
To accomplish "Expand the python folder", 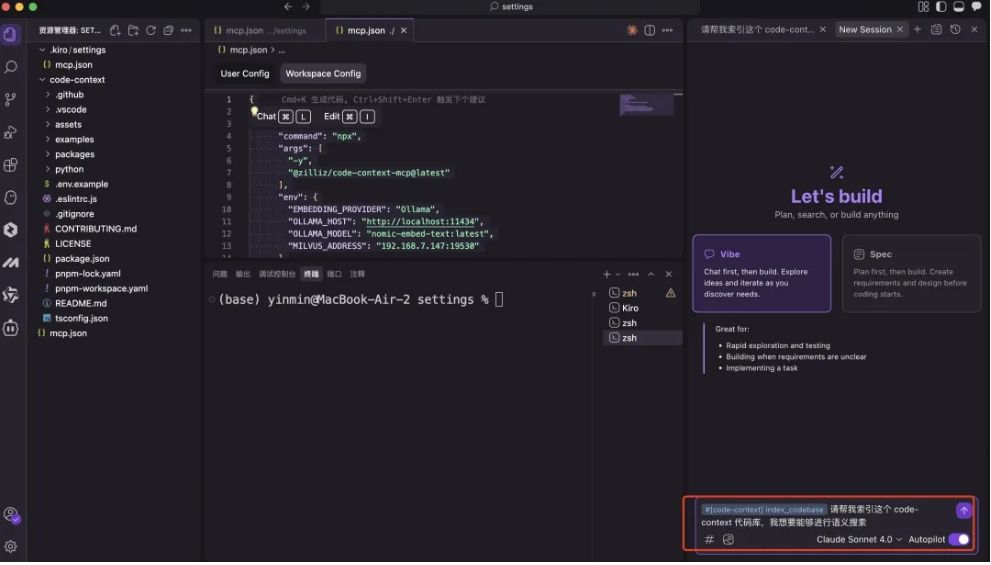I will 64,169.
